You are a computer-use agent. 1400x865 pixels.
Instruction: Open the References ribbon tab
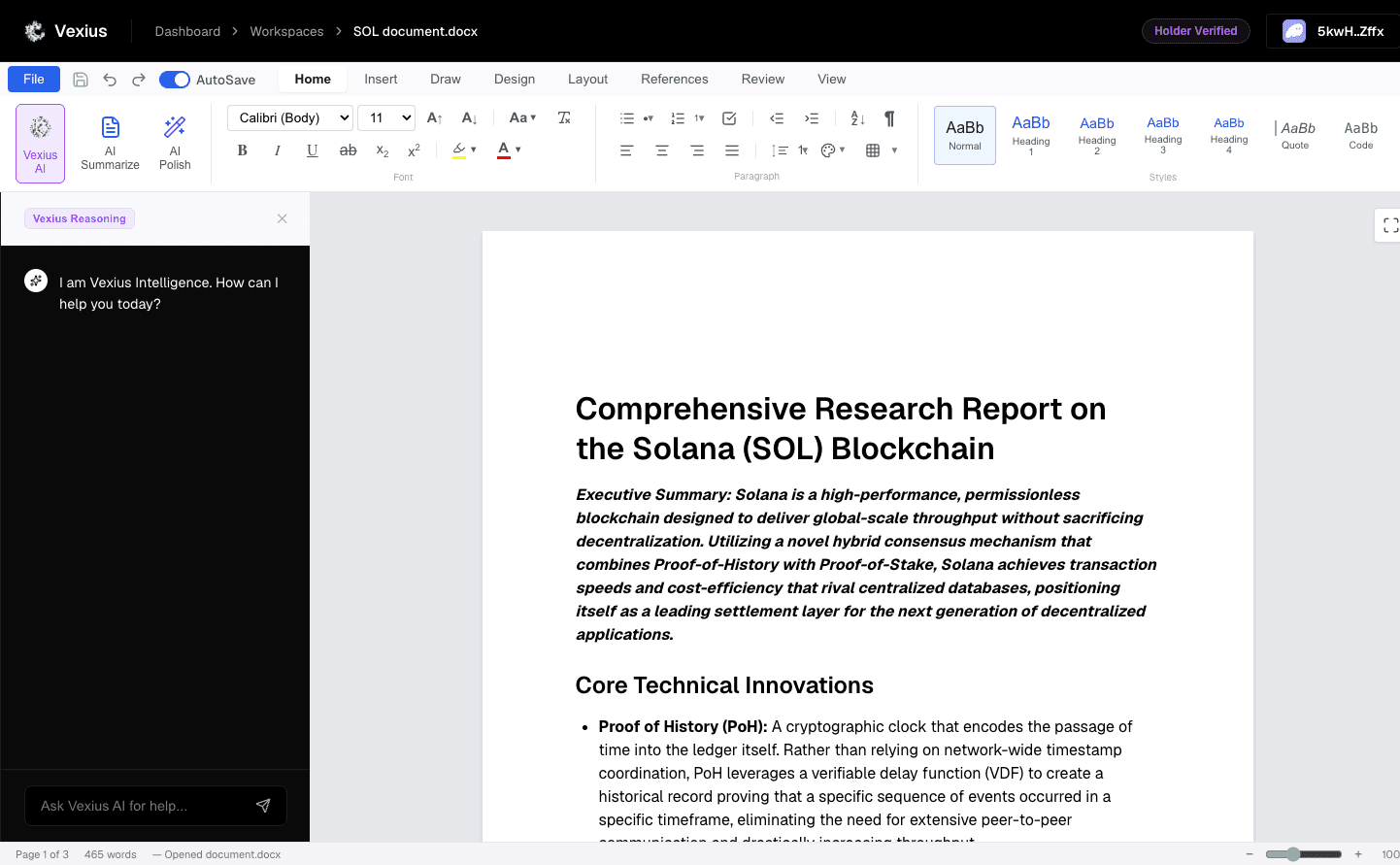[675, 80]
